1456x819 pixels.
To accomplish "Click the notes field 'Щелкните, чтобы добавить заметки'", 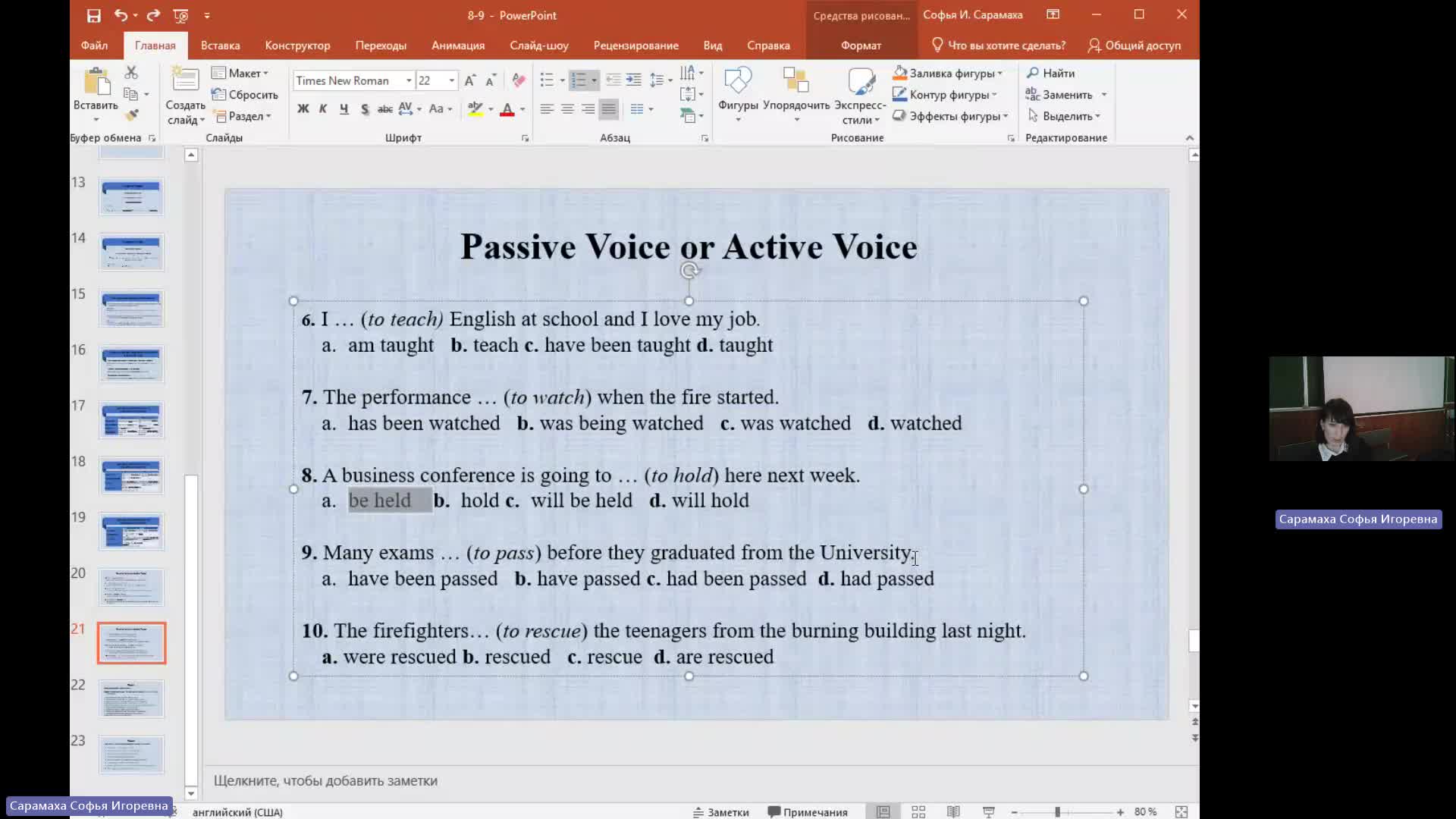I will (325, 780).
